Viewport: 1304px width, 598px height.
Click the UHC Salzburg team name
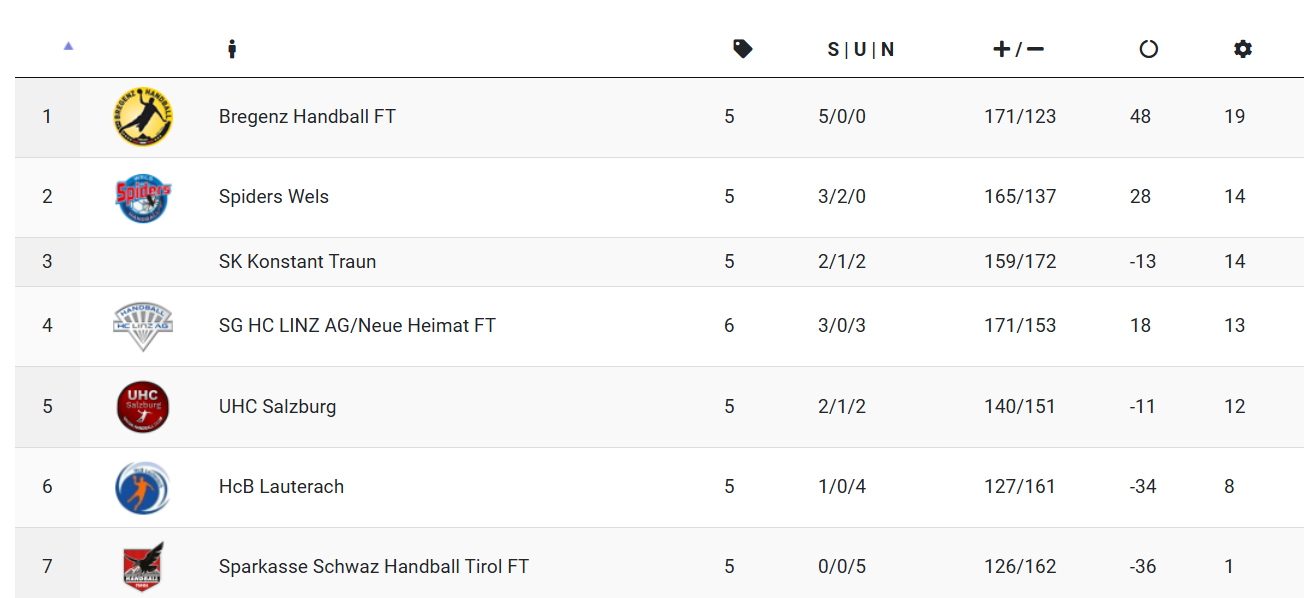[x=277, y=407]
